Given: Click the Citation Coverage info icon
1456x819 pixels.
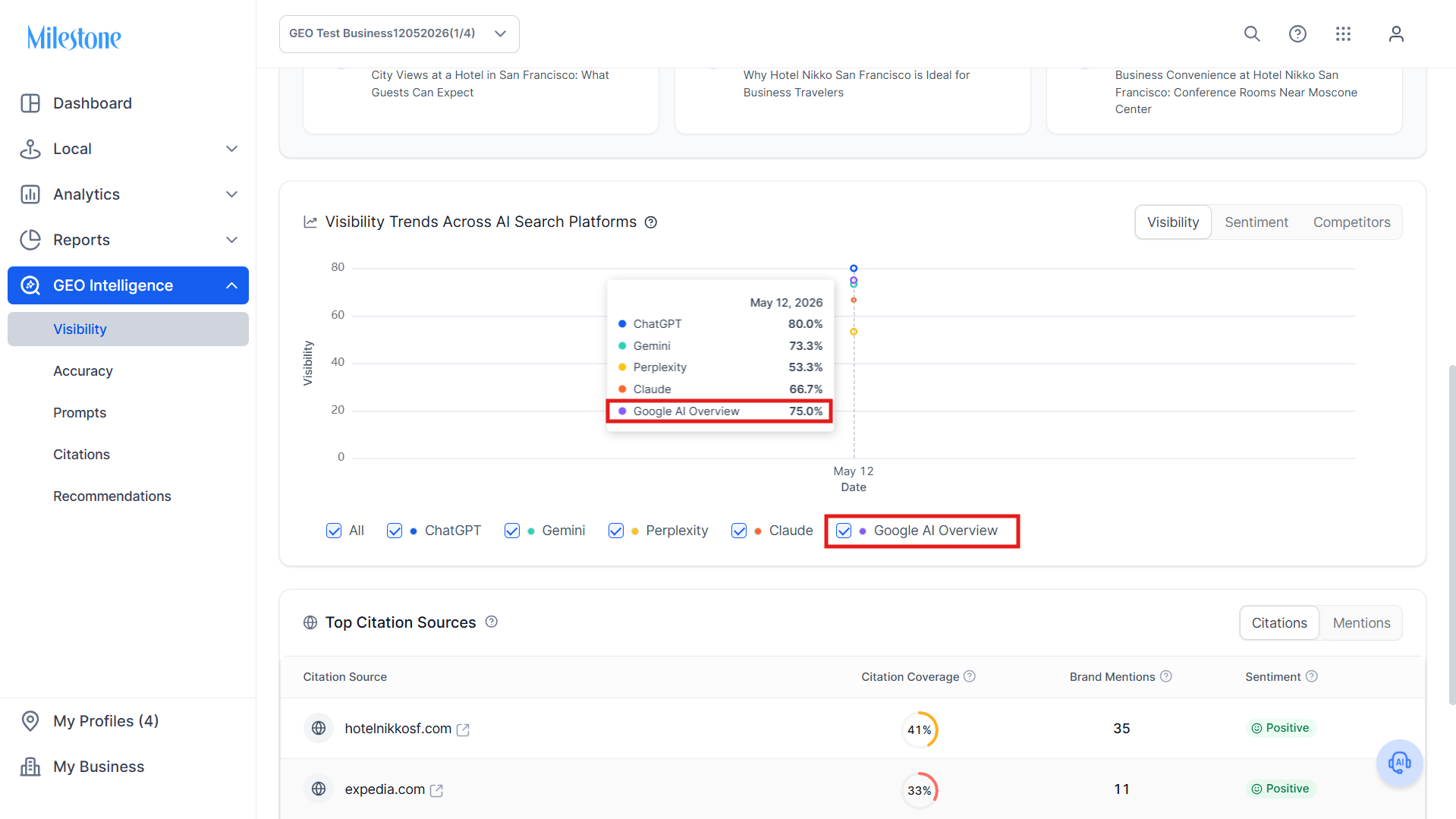Looking at the screenshot, I should tap(970, 676).
